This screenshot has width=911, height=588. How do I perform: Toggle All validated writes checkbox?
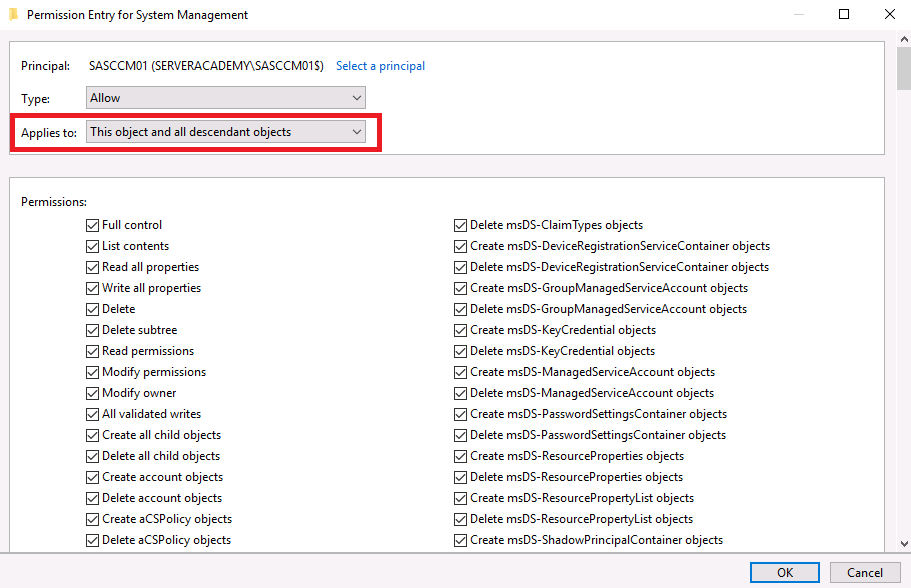92,414
